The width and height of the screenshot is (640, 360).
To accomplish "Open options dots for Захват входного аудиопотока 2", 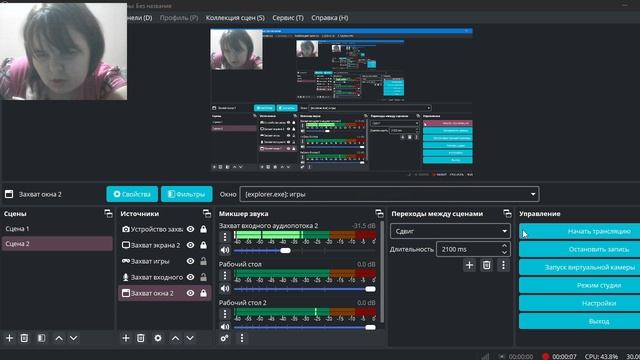I will [225, 237].
